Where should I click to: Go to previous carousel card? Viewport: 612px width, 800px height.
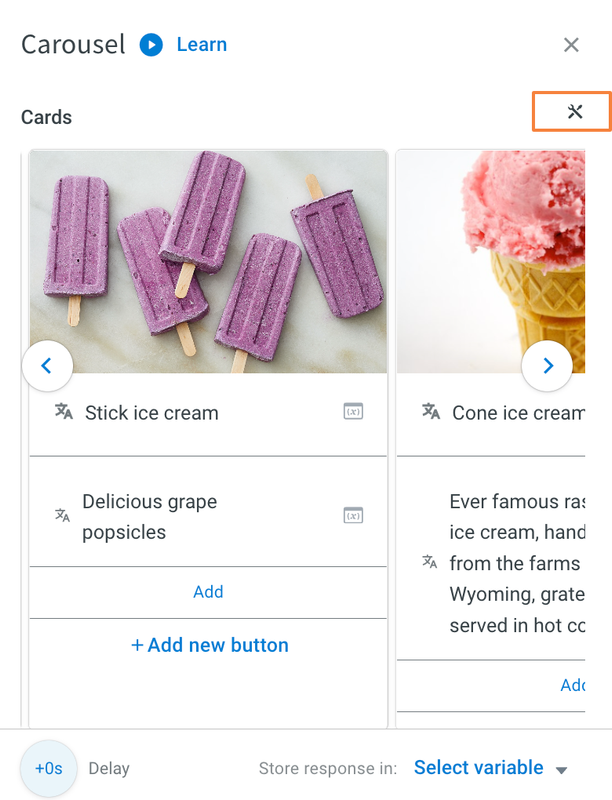point(47,366)
